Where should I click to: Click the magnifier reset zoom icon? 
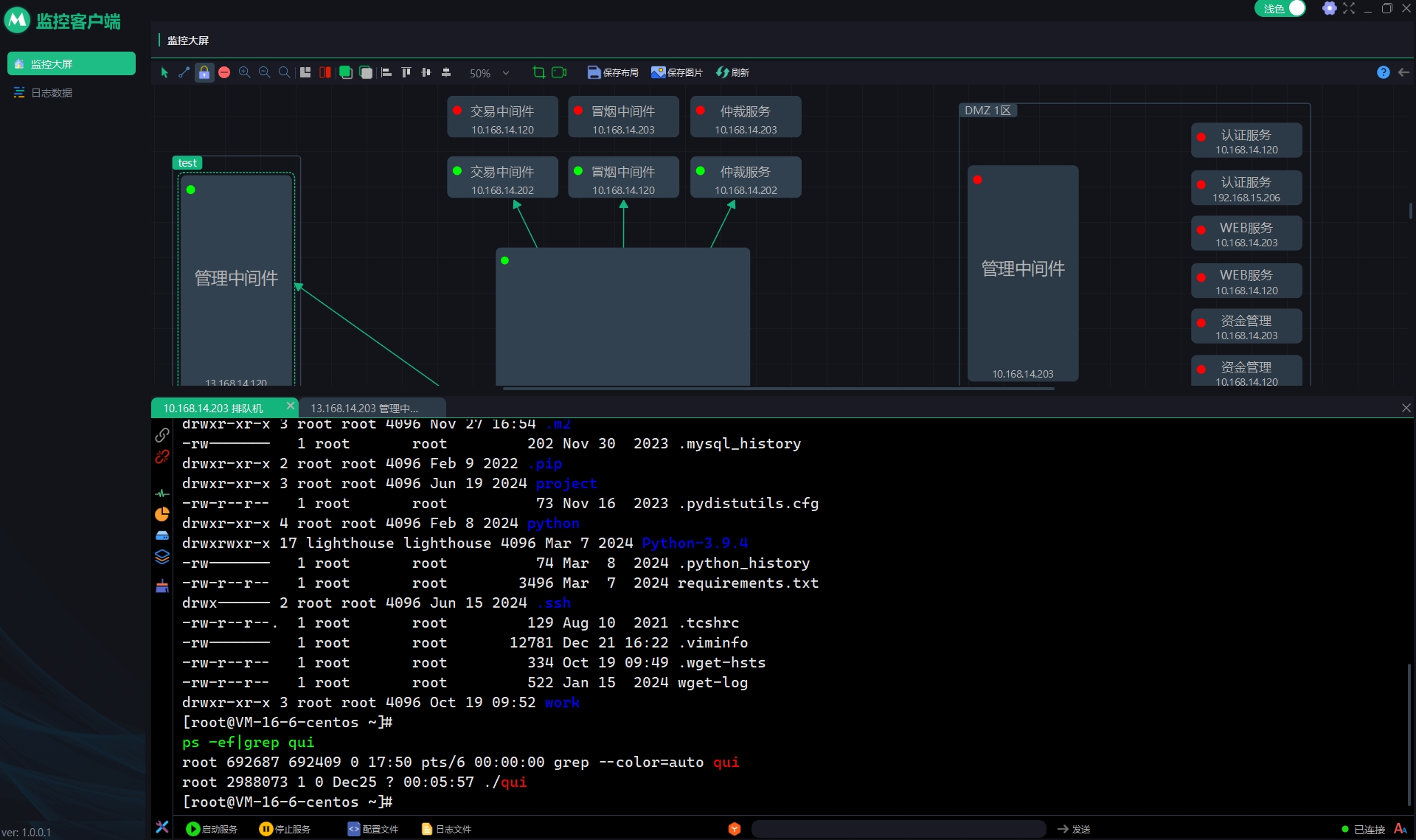284,72
